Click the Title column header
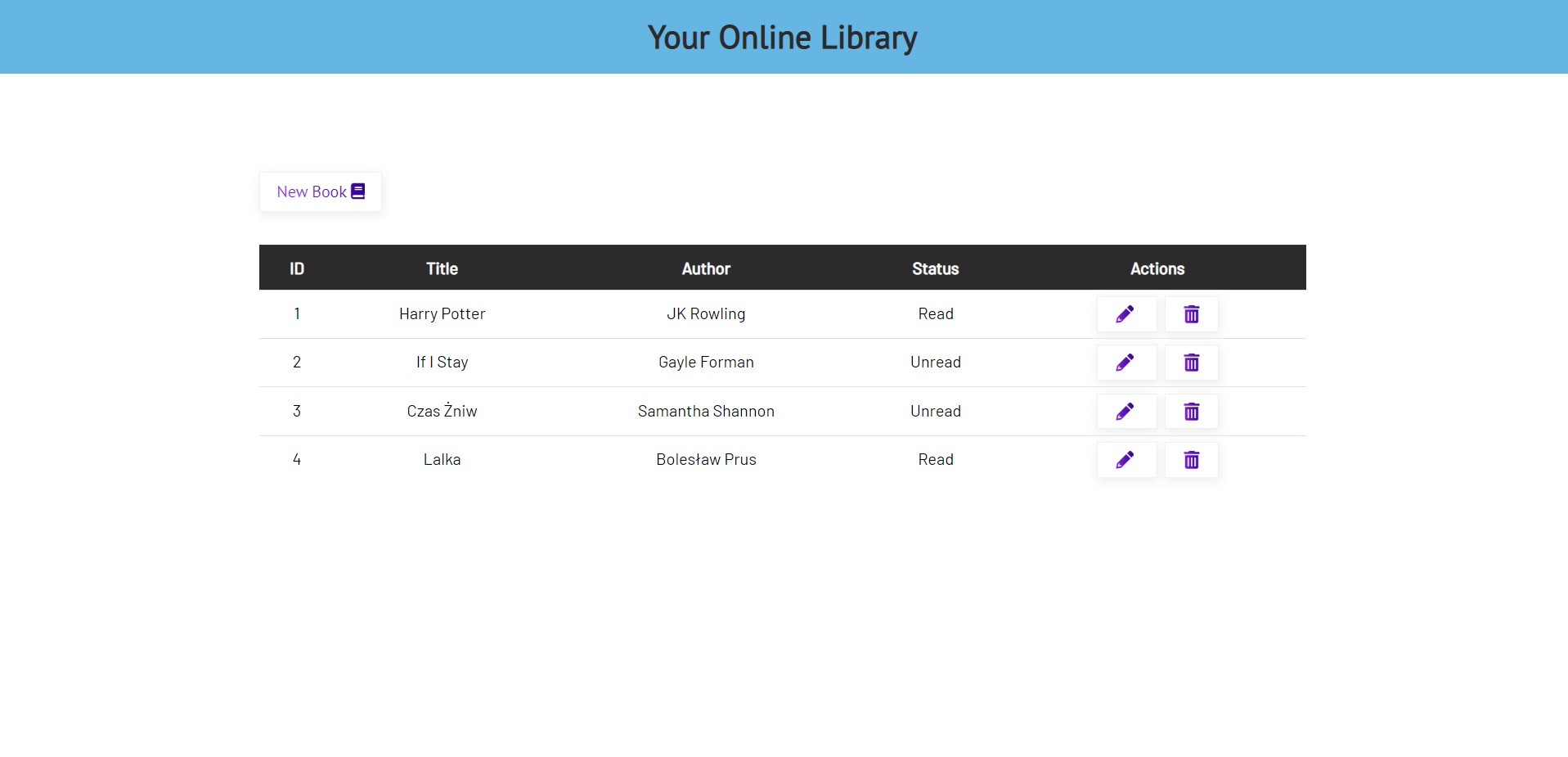This screenshot has height=757, width=1568. (442, 268)
